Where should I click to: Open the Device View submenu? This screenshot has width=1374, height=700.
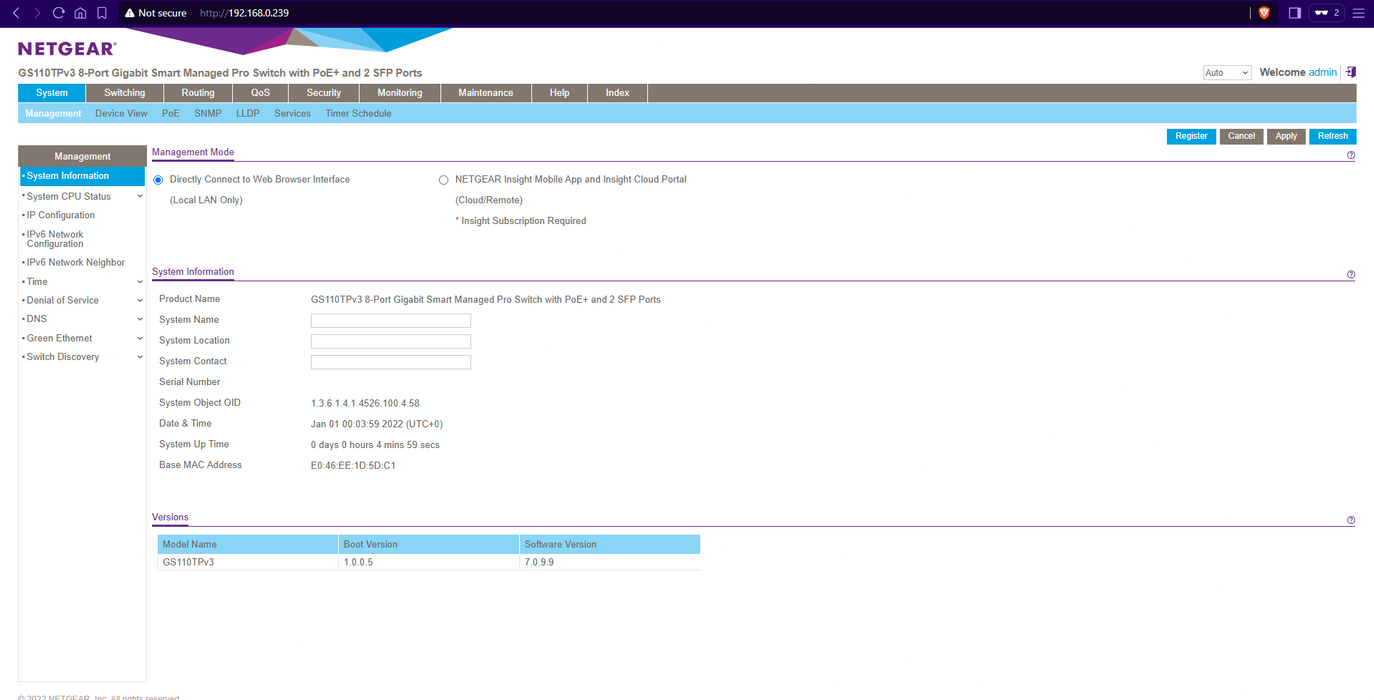click(x=121, y=113)
